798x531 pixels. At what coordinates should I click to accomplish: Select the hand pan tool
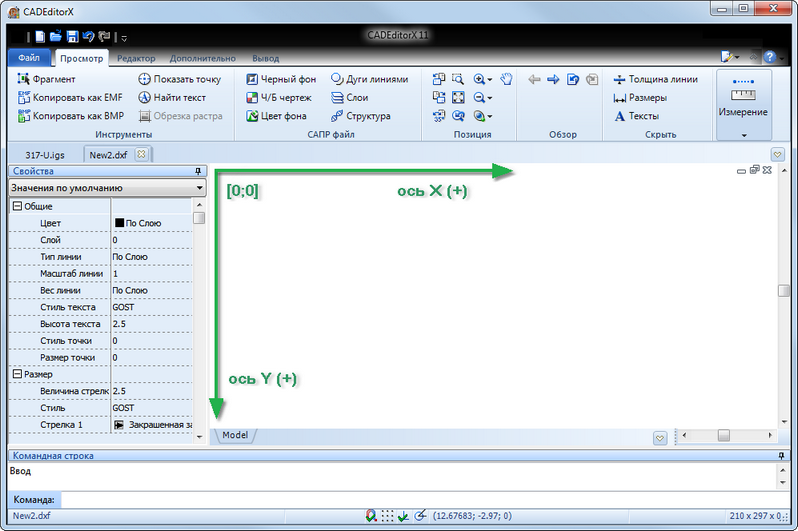[x=507, y=79]
